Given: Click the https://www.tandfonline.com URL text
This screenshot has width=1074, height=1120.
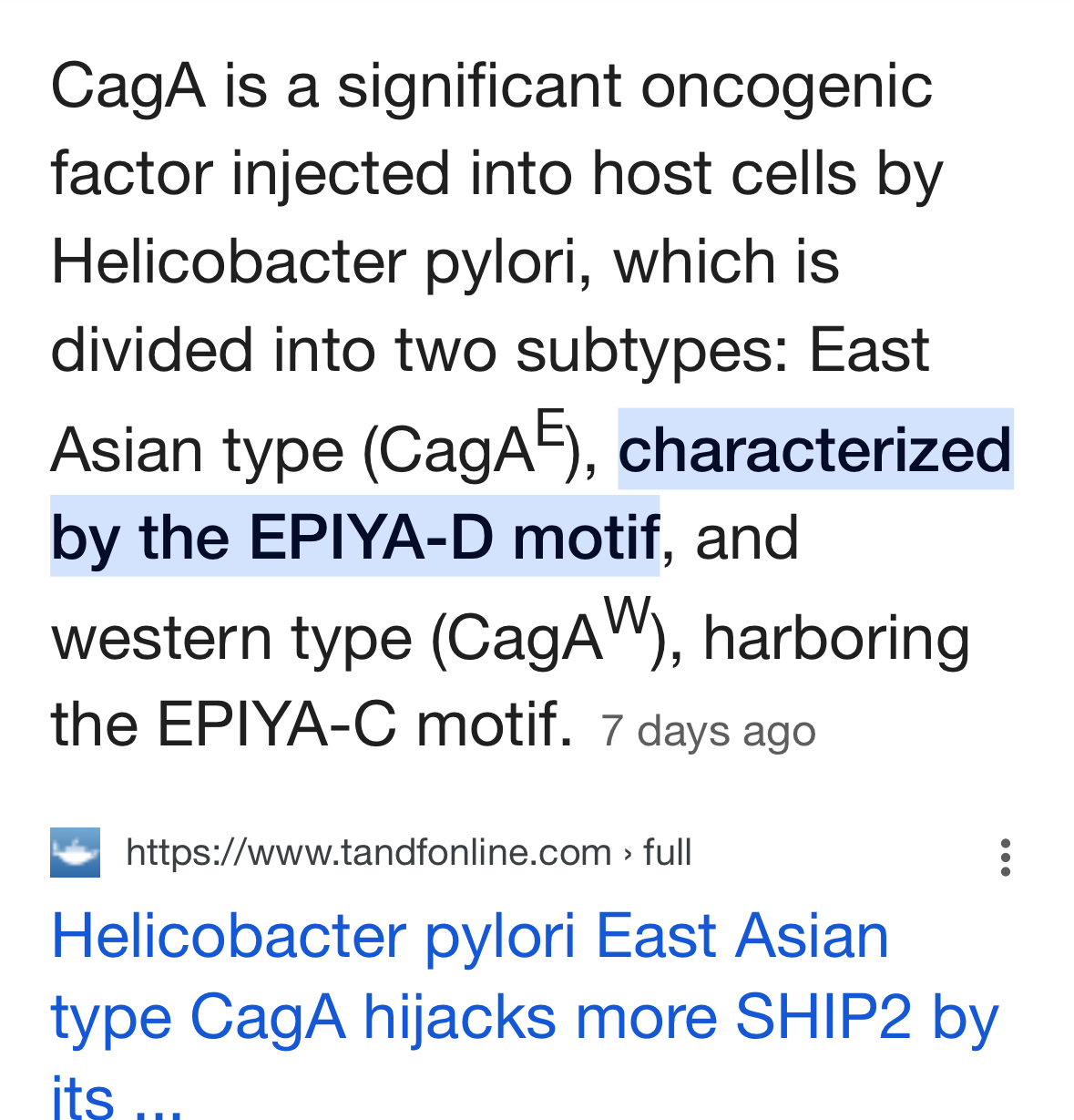Looking at the screenshot, I should 368,852.
